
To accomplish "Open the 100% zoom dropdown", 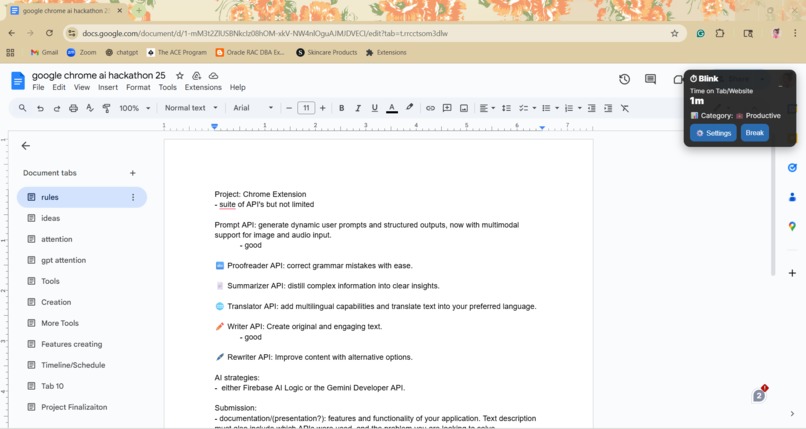I will [x=135, y=108].
